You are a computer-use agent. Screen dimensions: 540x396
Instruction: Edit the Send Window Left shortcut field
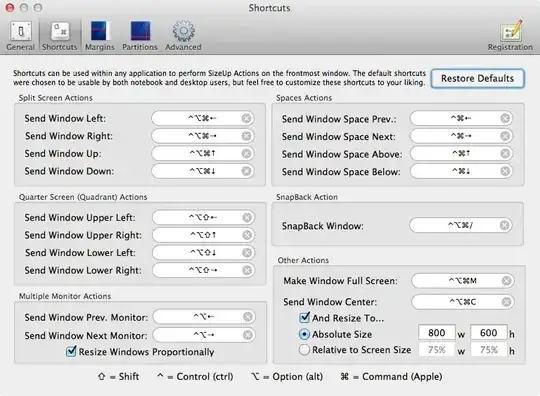pos(203,118)
